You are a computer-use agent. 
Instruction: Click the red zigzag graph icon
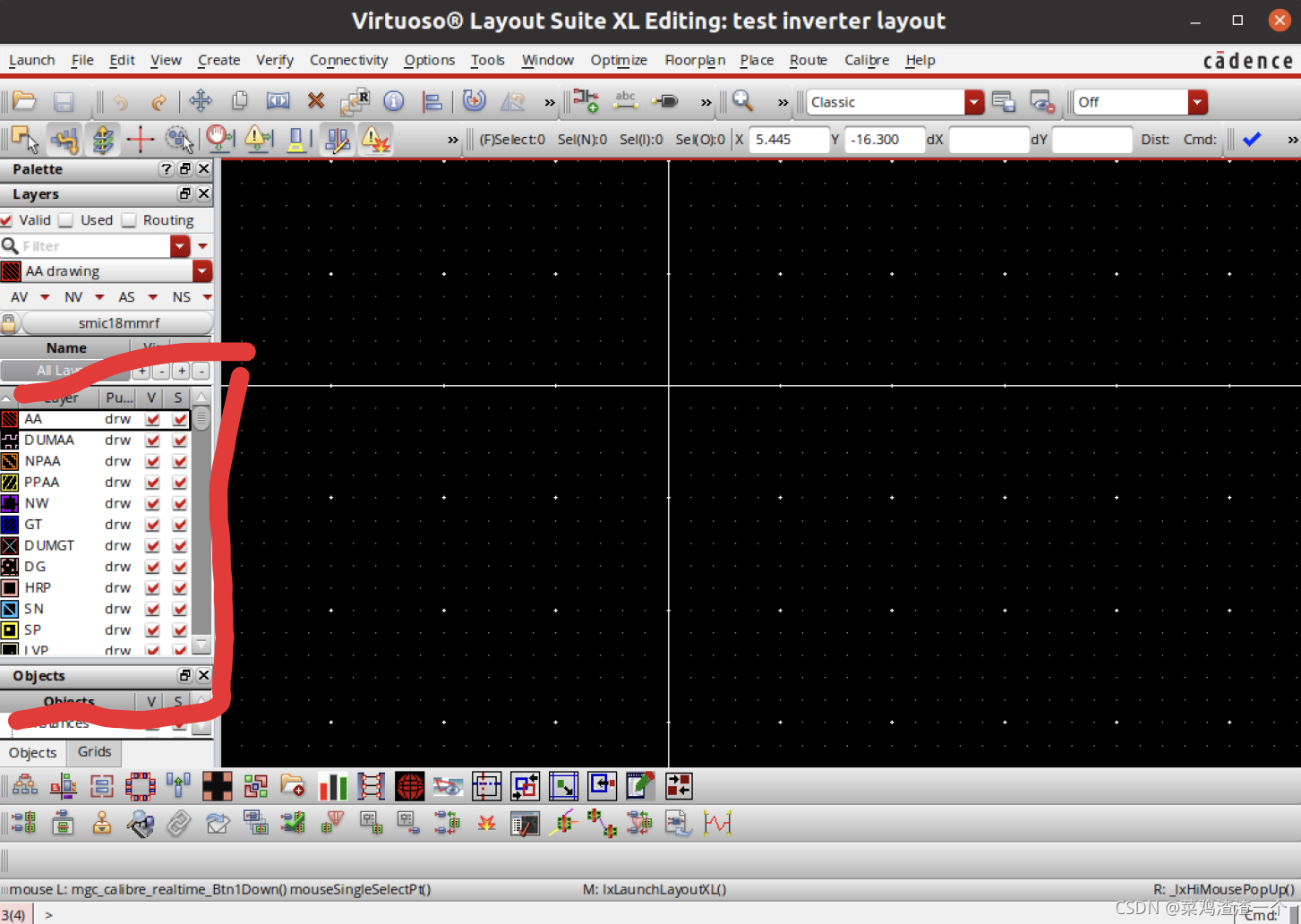[718, 823]
